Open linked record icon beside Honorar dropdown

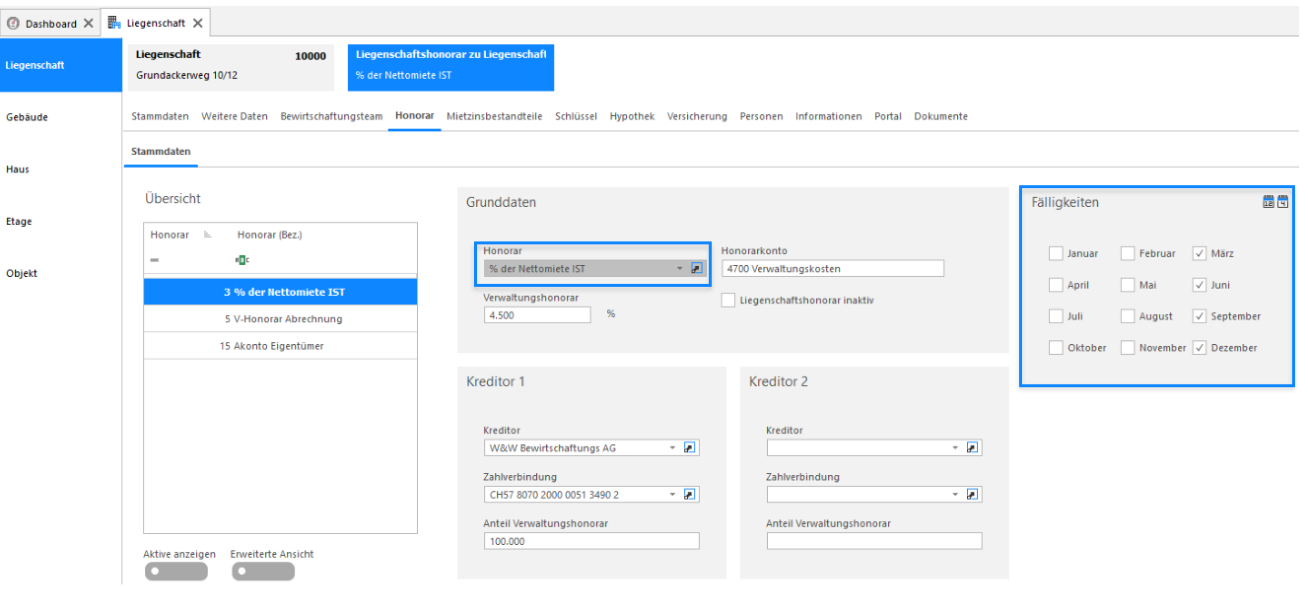(697, 268)
